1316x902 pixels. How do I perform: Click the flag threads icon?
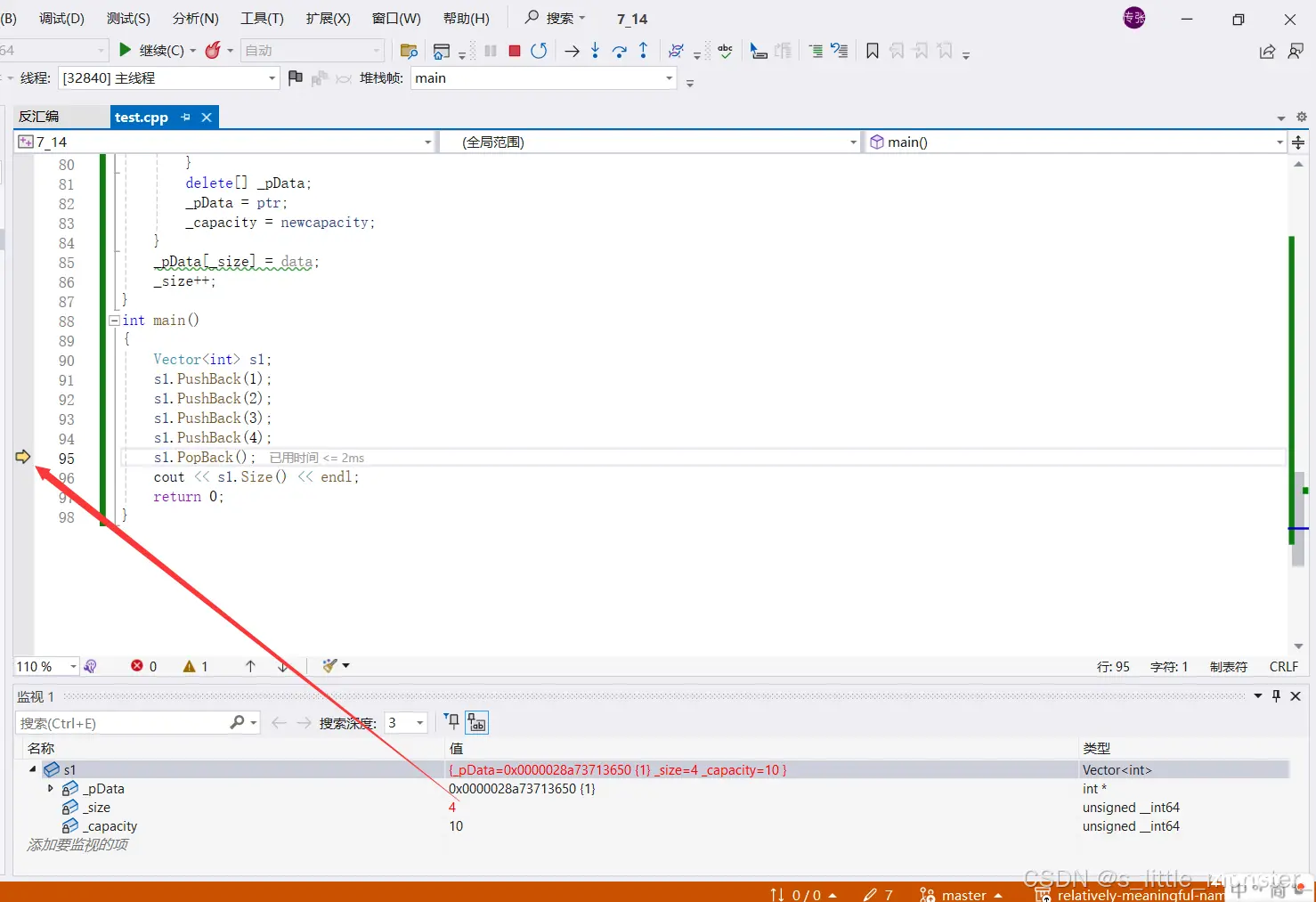tap(296, 78)
